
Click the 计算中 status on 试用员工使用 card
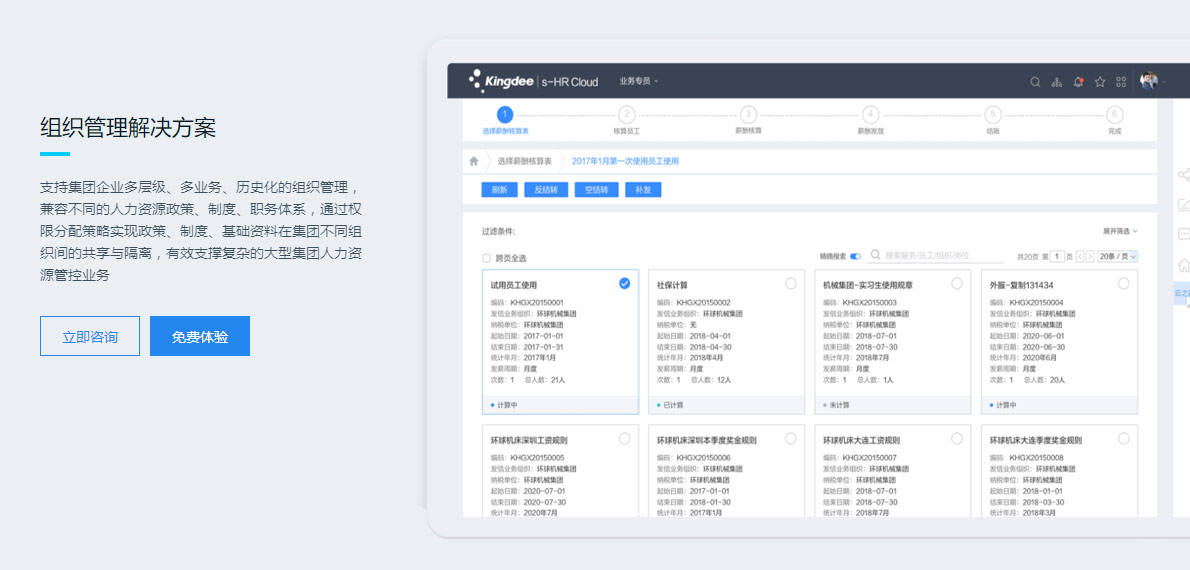pos(504,405)
